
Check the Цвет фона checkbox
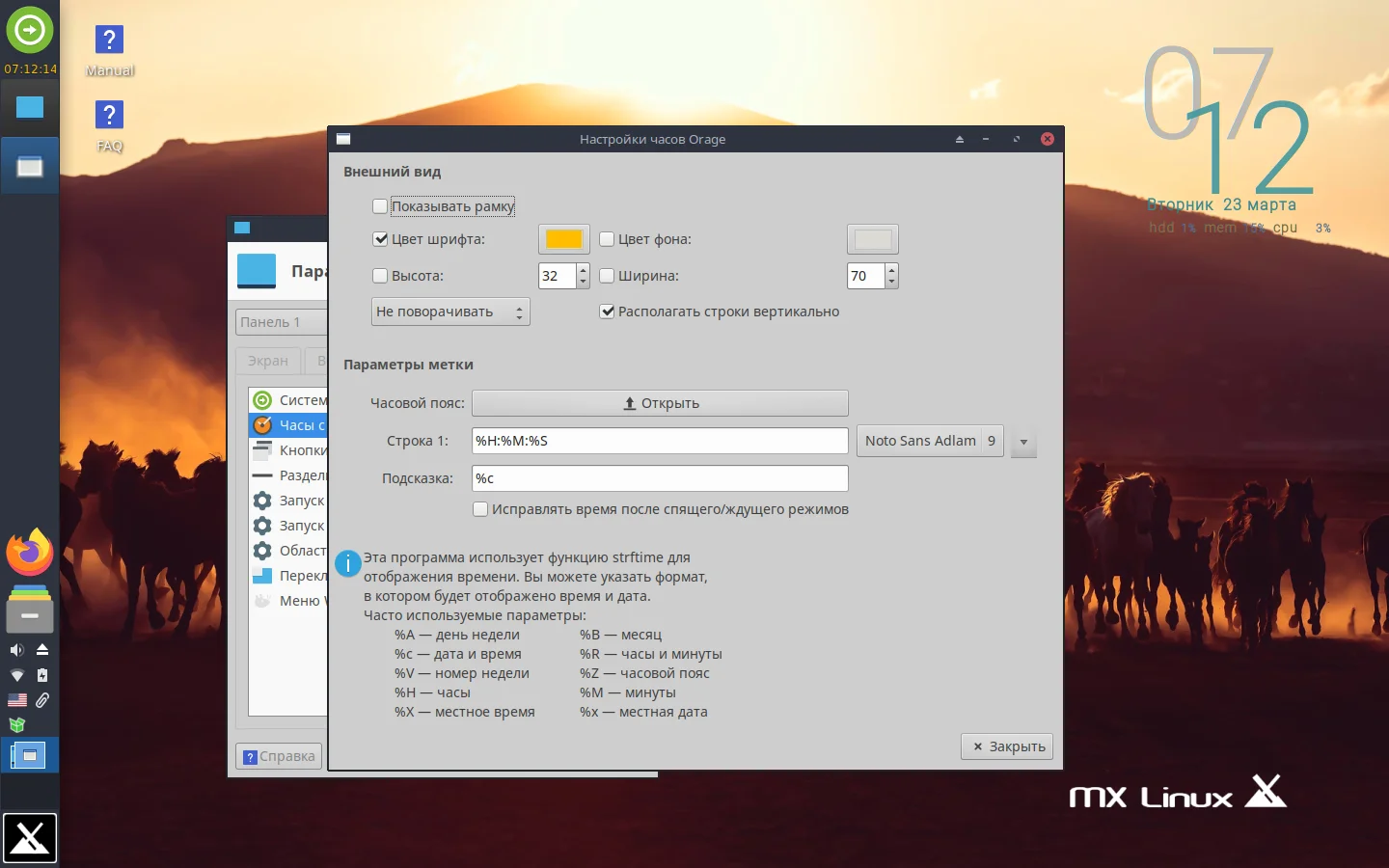click(x=607, y=239)
